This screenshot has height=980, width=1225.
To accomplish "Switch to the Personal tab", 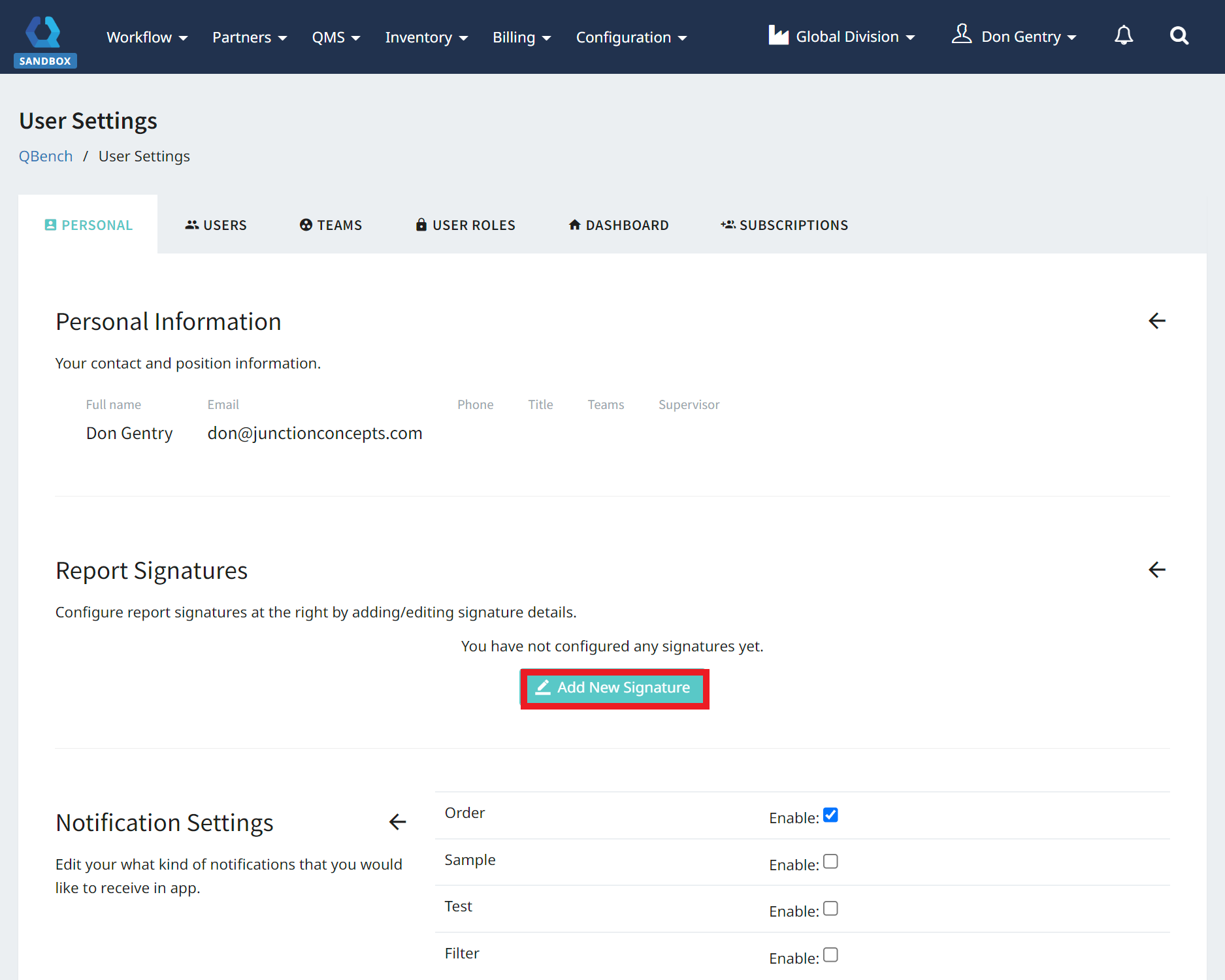I will click(x=88, y=225).
